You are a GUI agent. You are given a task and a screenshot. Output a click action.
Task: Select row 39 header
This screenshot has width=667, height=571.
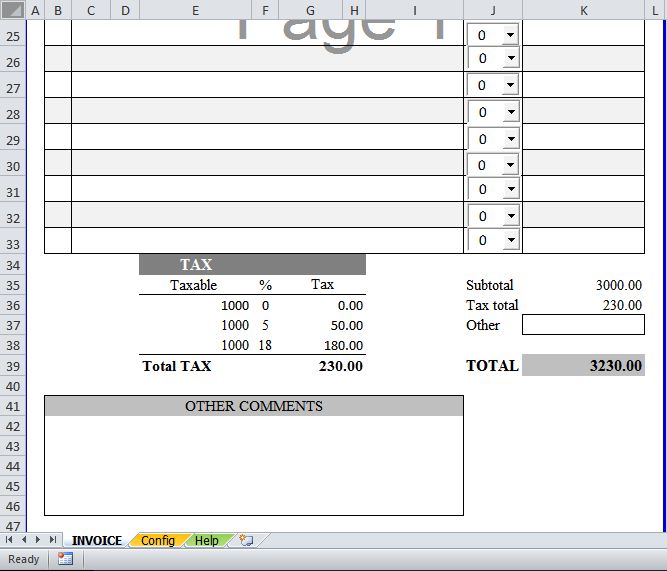pyautogui.click(x=13, y=366)
